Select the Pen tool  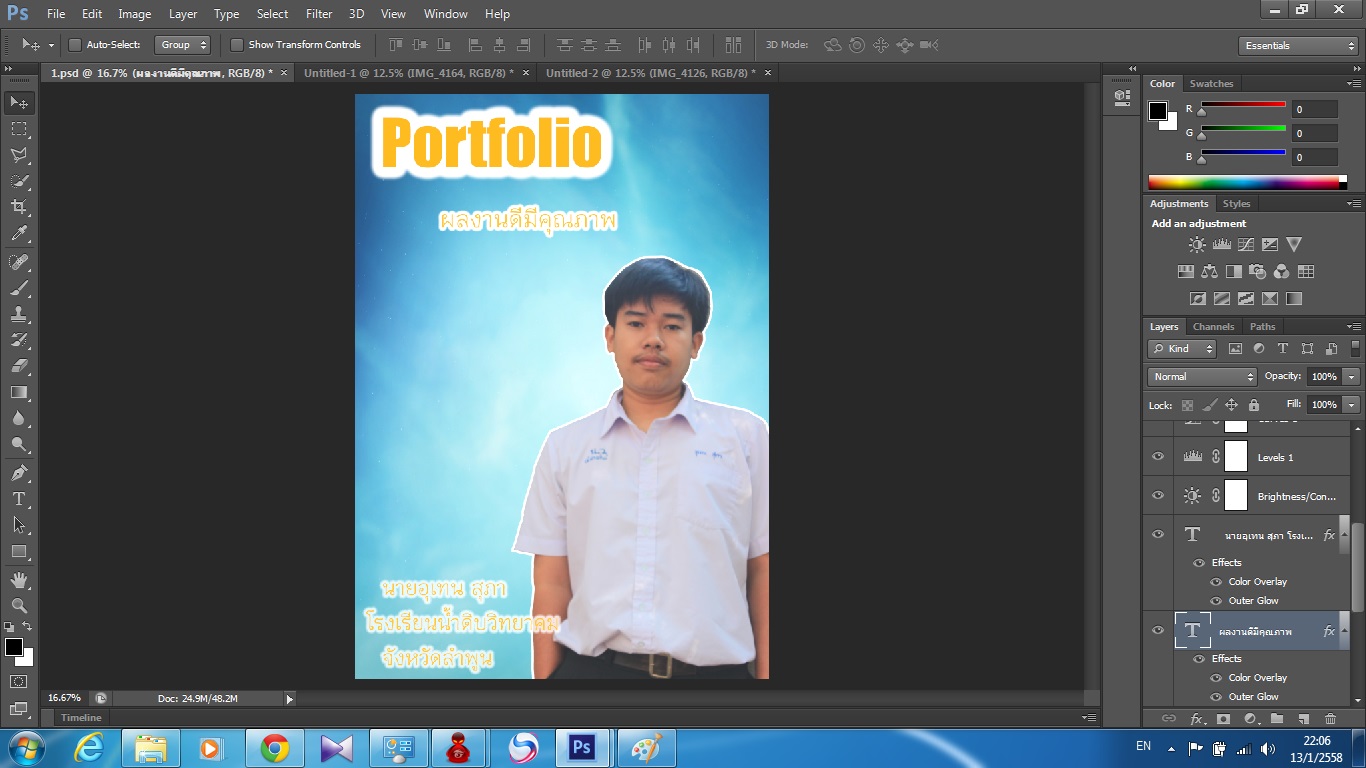pyautogui.click(x=19, y=473)
